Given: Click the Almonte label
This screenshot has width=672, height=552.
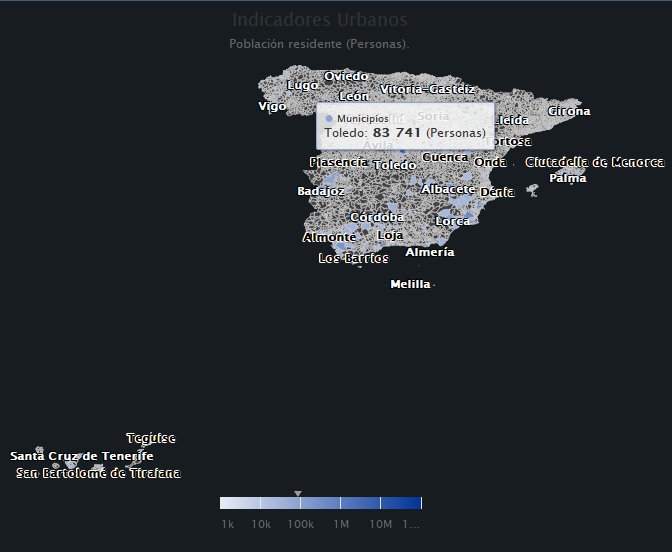Looking at the screenshot, I should 330,237.
